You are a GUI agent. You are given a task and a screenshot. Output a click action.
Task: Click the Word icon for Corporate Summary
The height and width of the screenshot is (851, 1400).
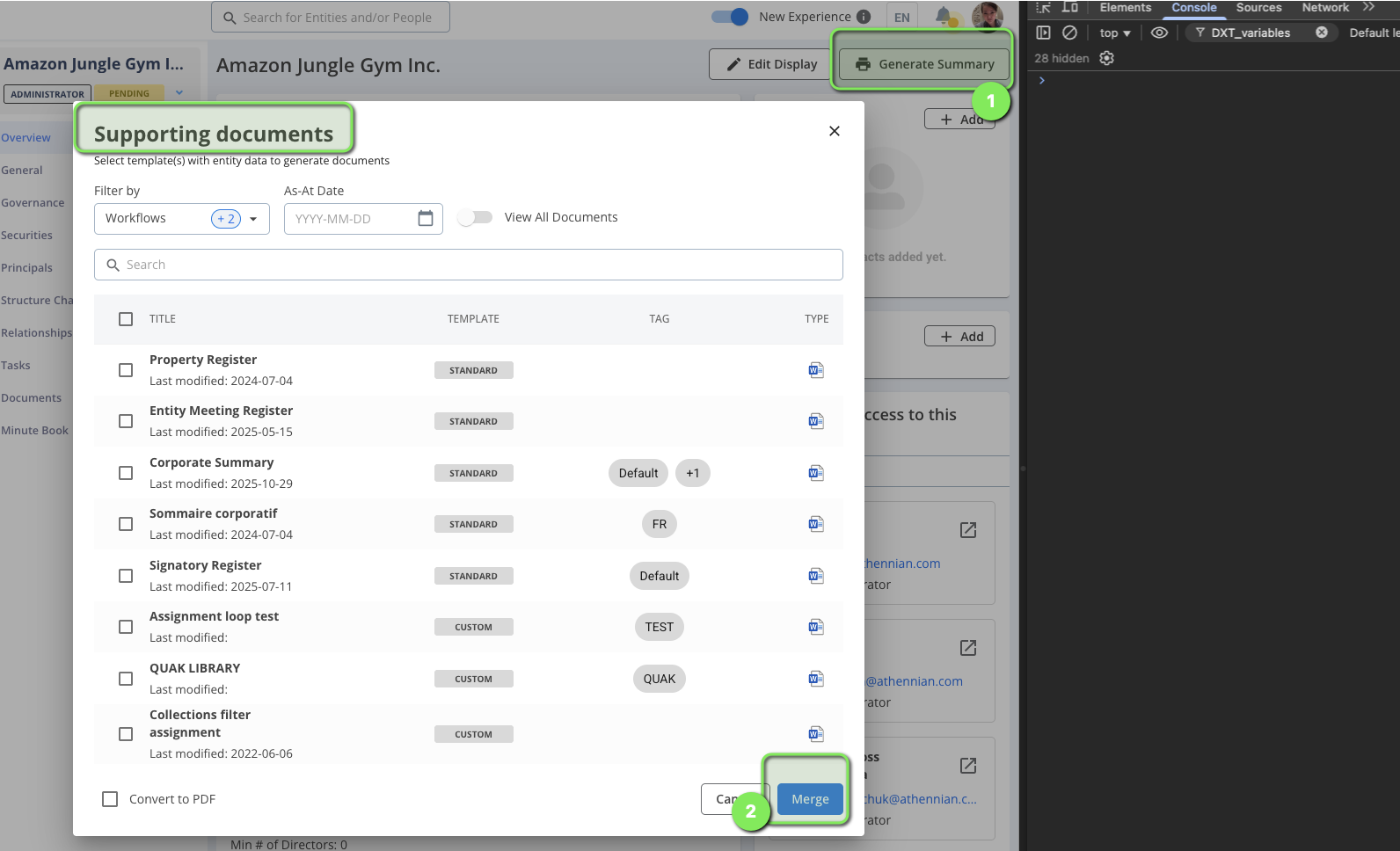[816, 473]
